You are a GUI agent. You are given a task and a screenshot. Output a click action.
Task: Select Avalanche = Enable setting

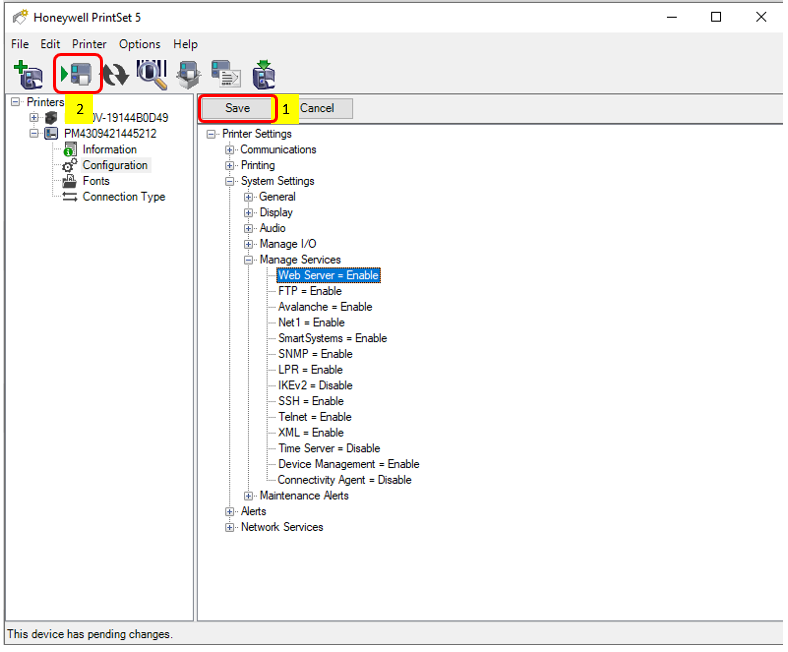pos(325,307)
